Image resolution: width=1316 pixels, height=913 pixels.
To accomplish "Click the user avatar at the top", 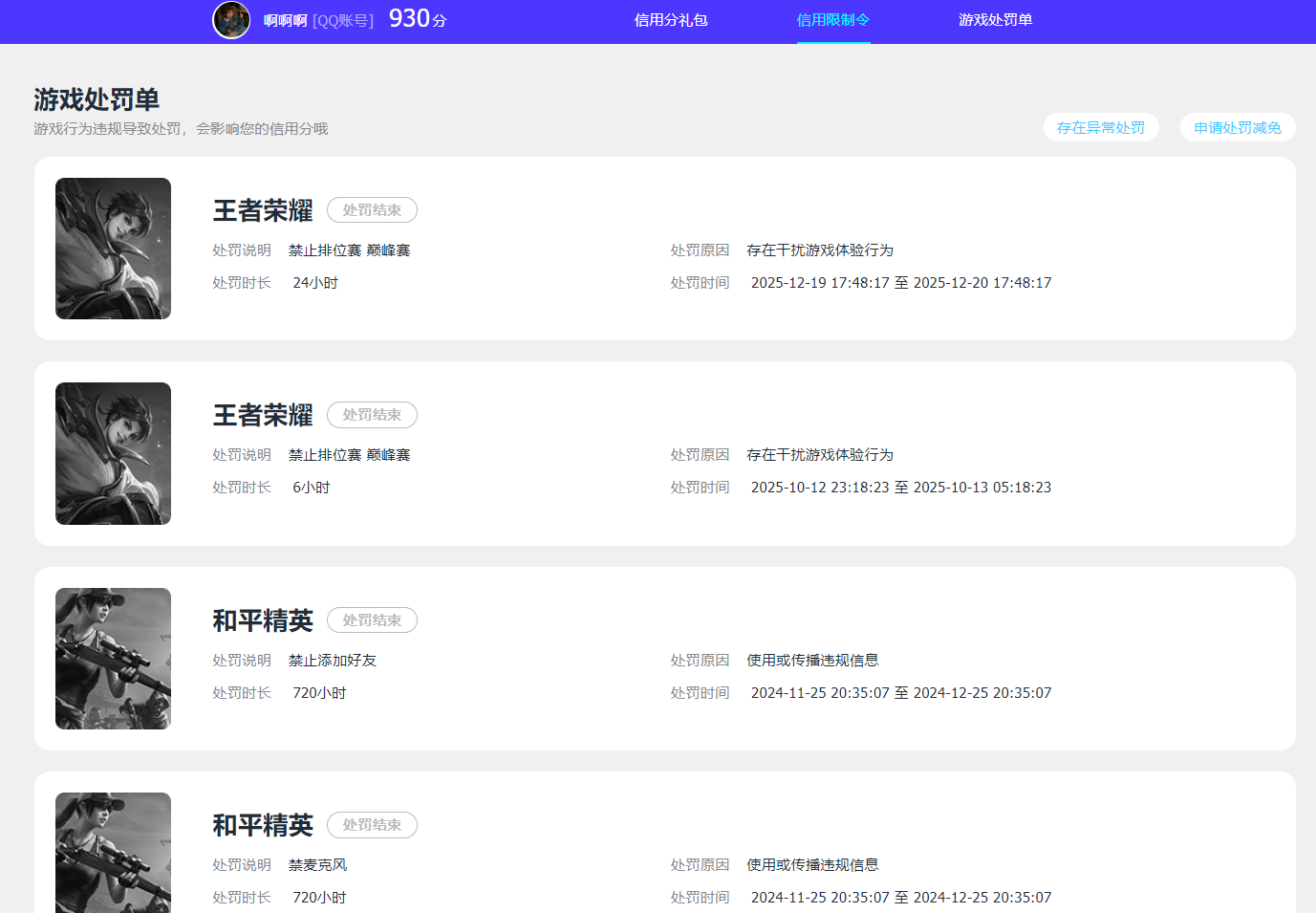I will pos(231,20).
